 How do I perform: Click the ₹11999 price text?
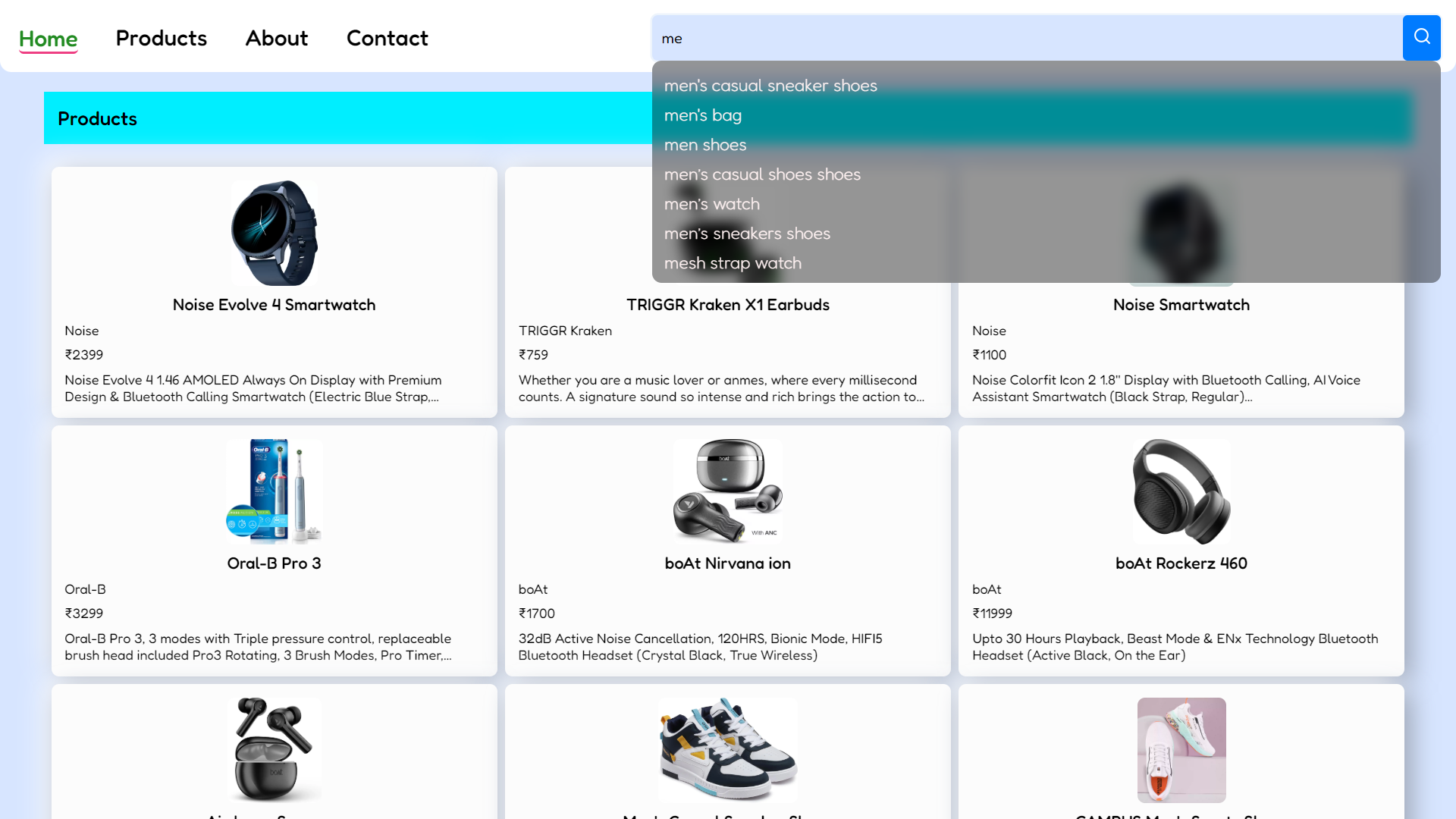(x=993, y=613)
